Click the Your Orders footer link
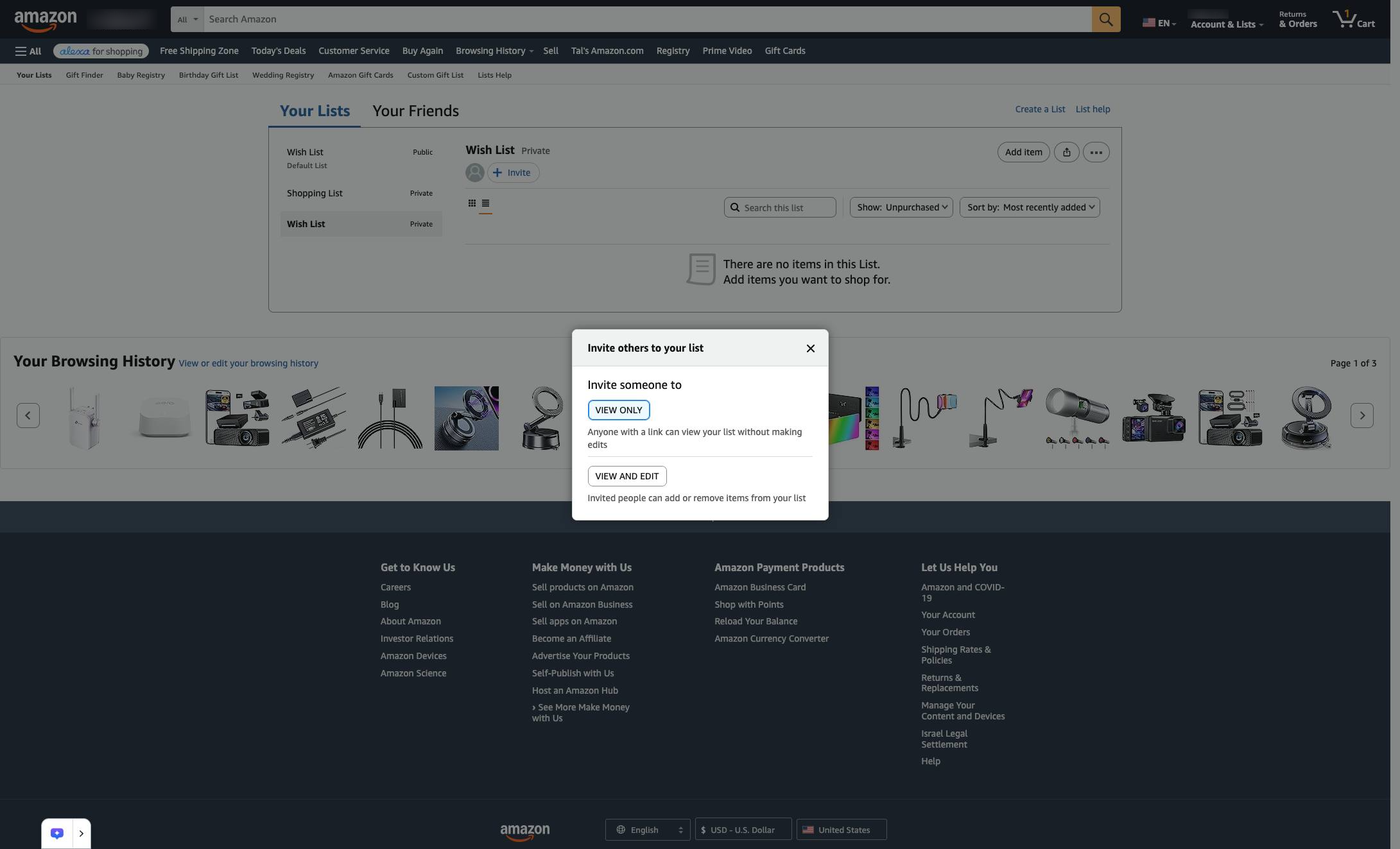1400x849 pixels. [946, 632]
